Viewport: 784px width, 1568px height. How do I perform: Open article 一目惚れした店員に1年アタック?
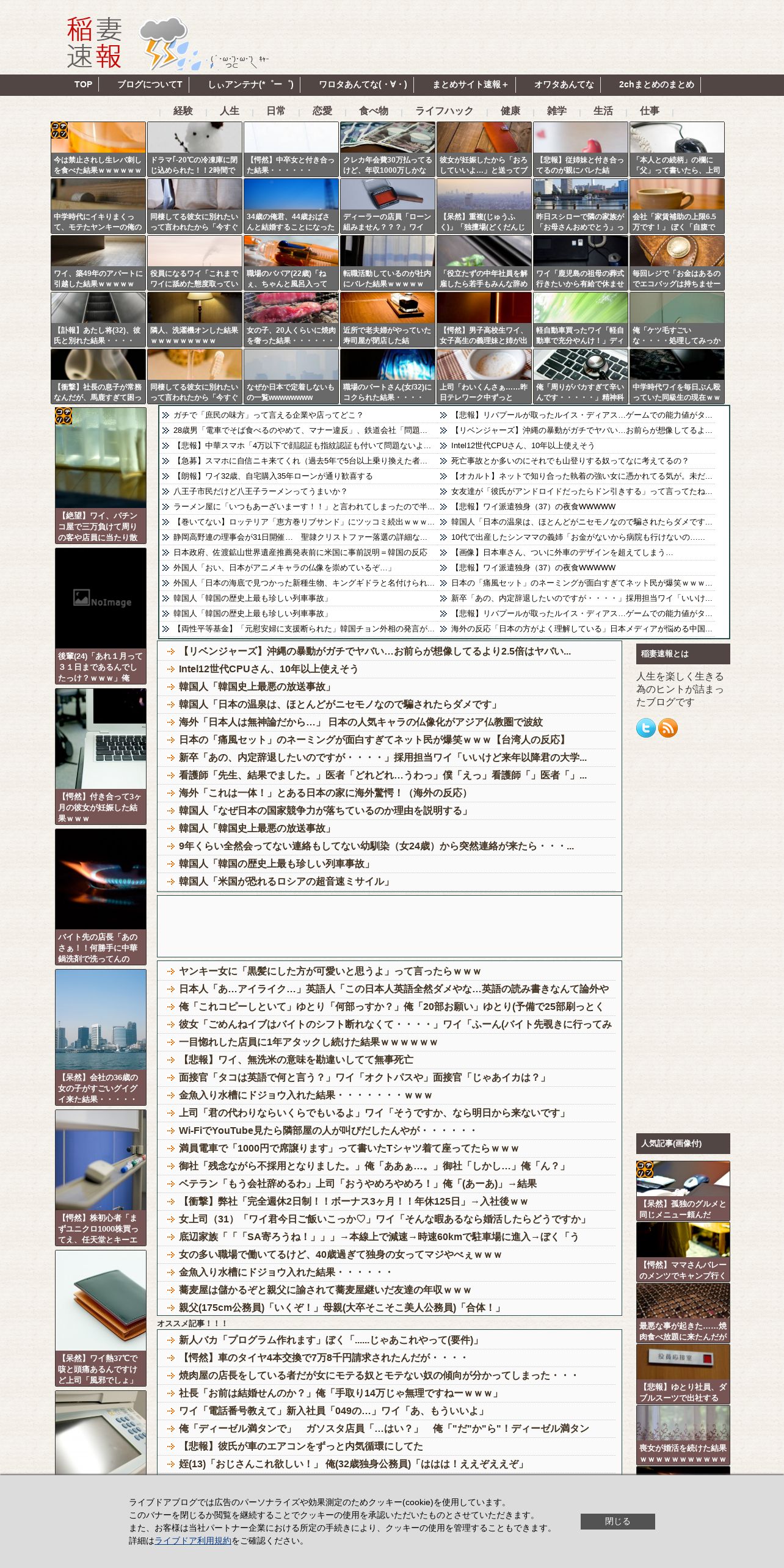click(308, 1042)
